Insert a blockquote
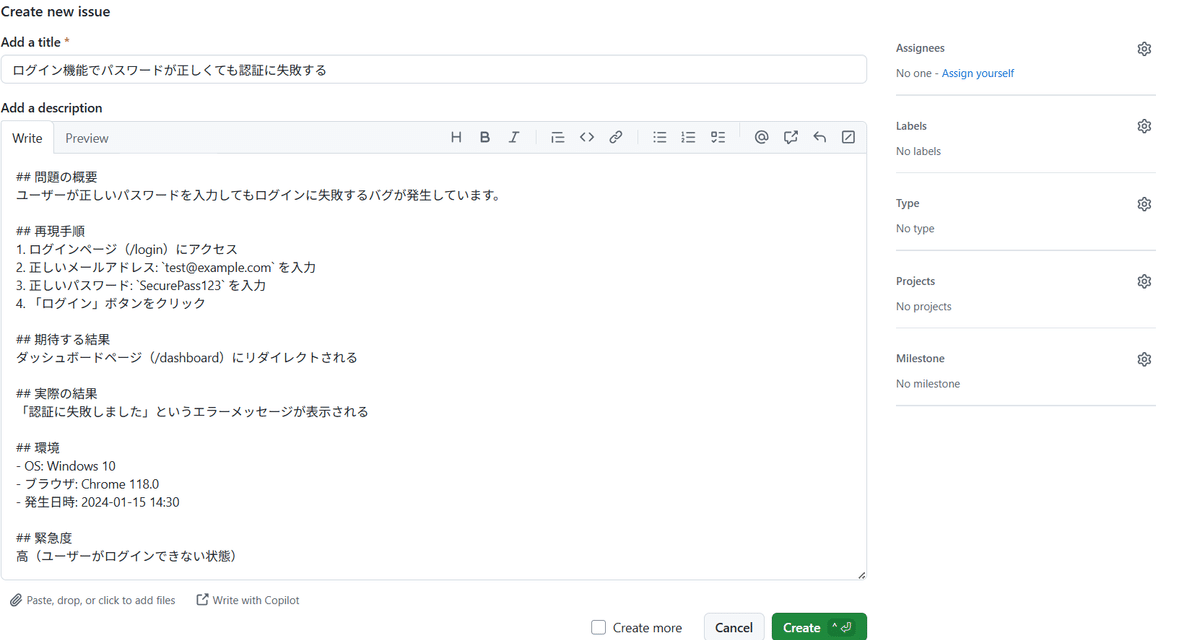The height and width of the screenshot is (640, 1200). pos(557,137)
